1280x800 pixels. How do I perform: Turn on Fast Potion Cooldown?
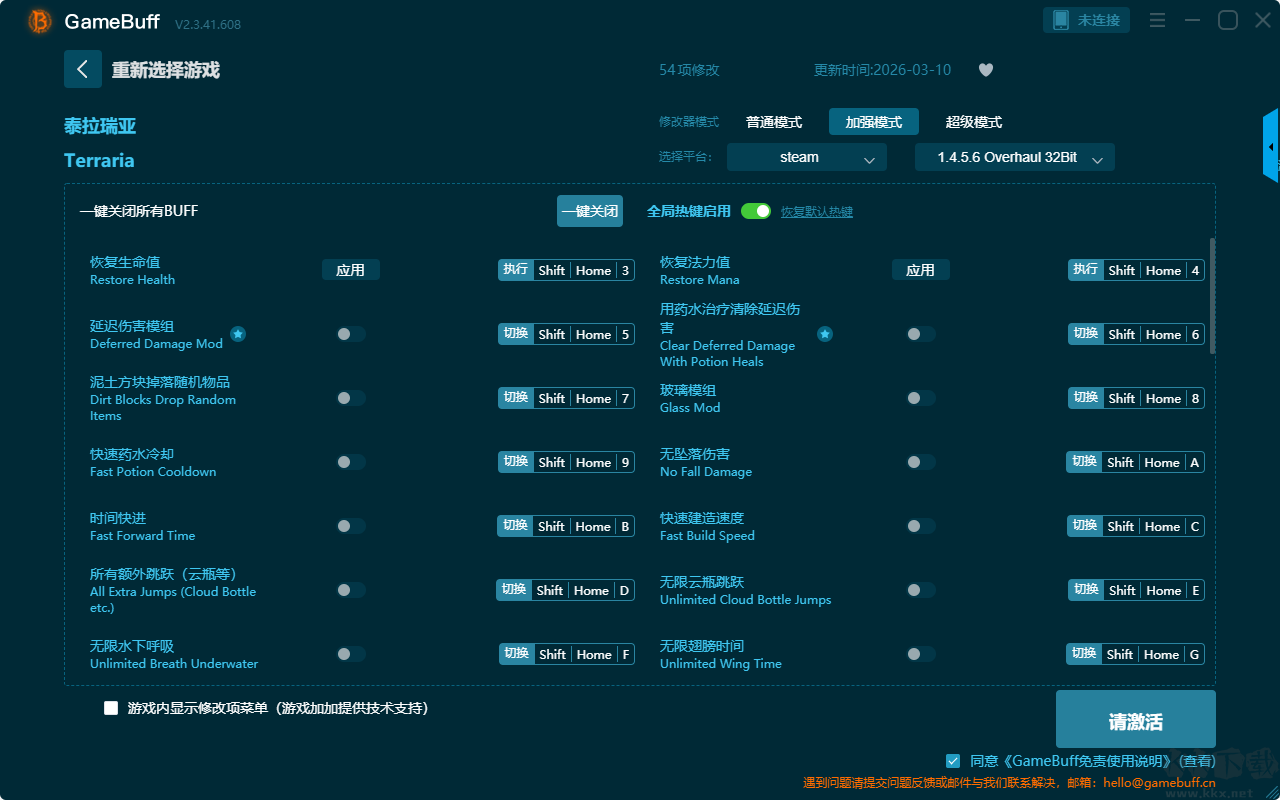point(351,462)
